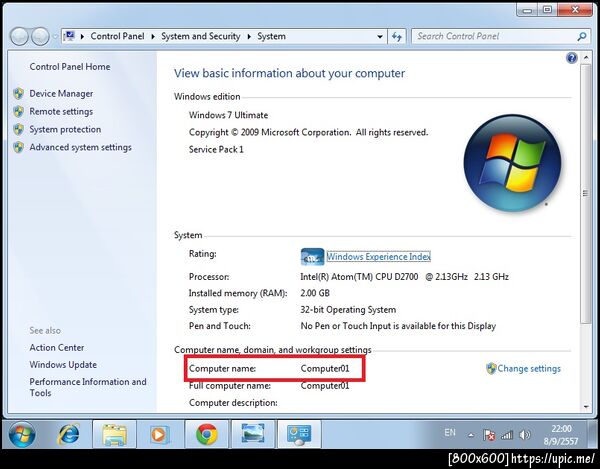Click the vertical scrollbar thumb

(585, 194)
